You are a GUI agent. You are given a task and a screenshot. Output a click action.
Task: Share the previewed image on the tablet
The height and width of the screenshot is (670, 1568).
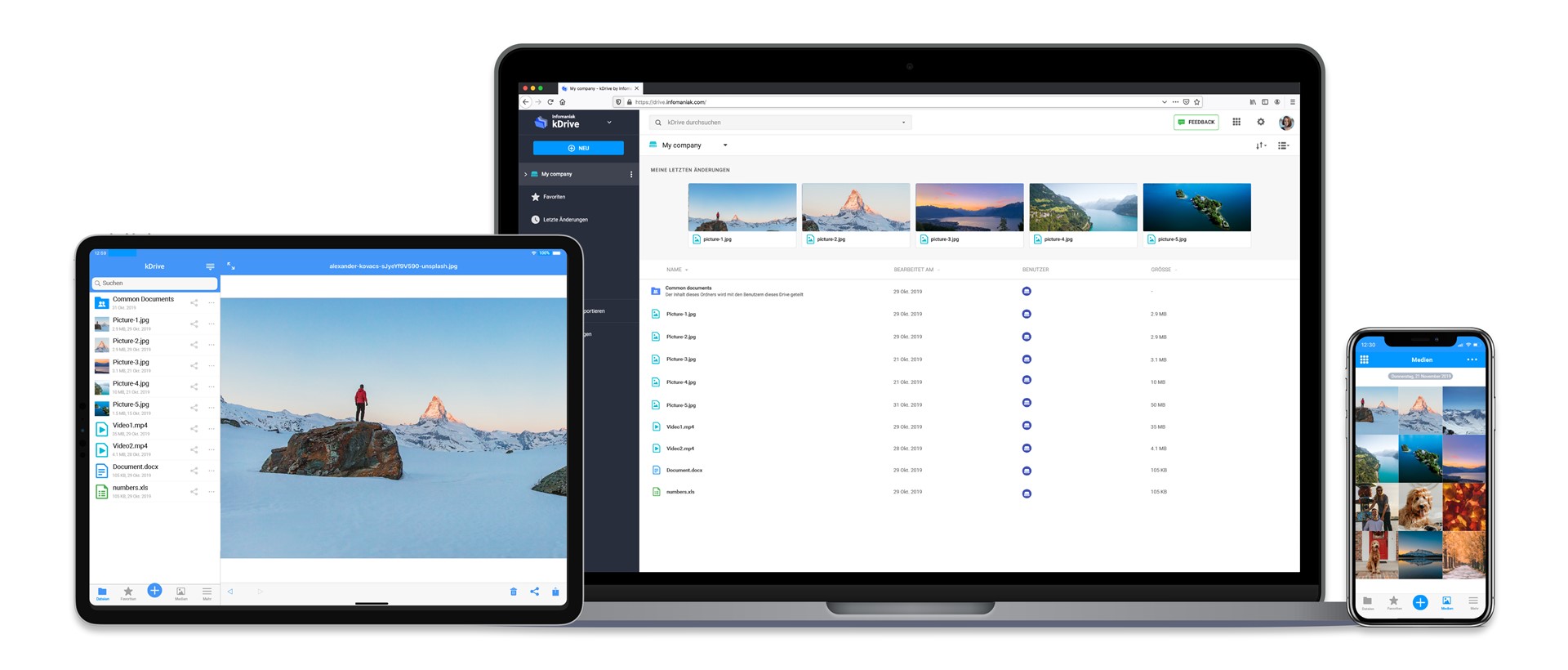pos(534,592)
